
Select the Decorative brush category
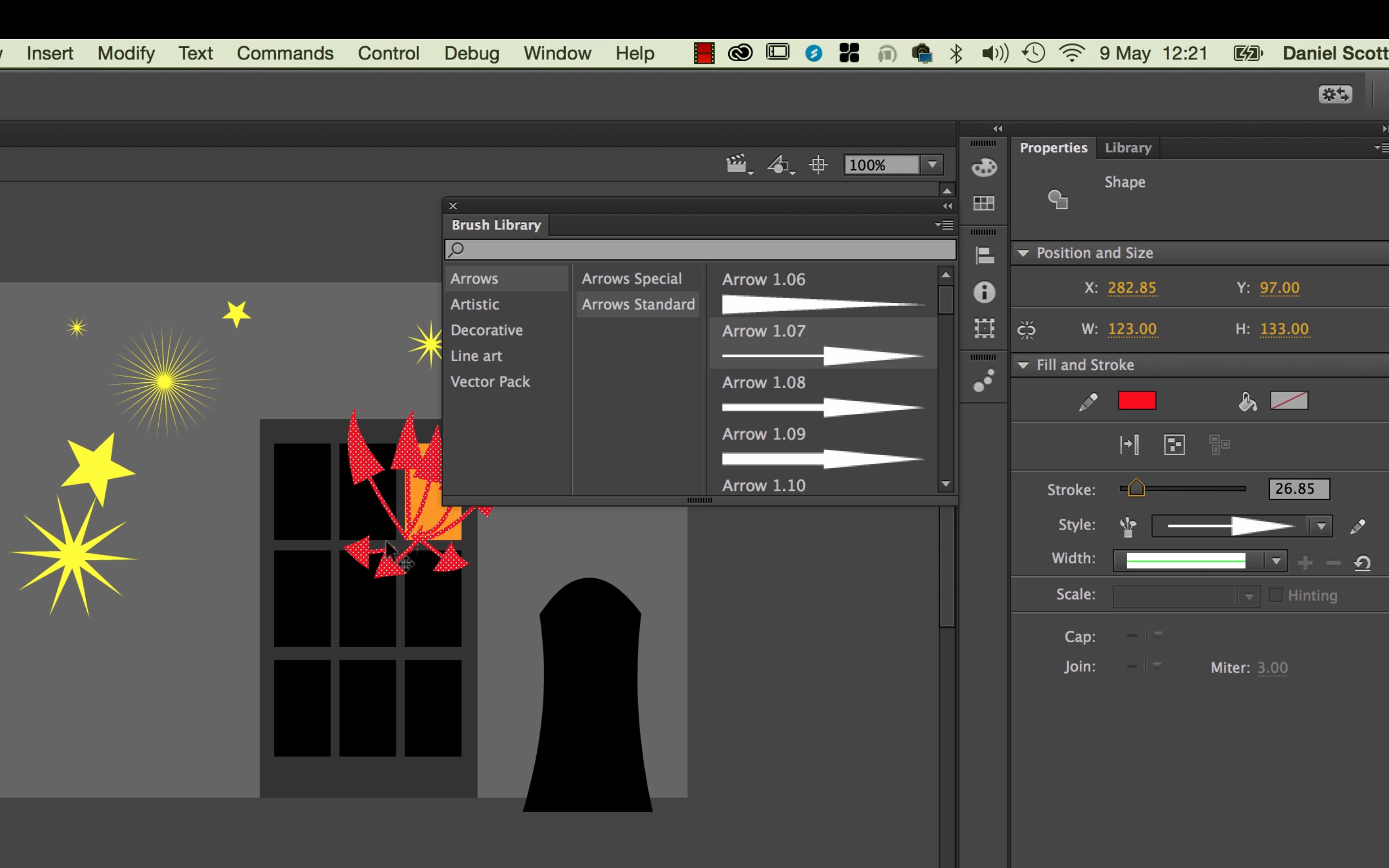coord(486,330)
